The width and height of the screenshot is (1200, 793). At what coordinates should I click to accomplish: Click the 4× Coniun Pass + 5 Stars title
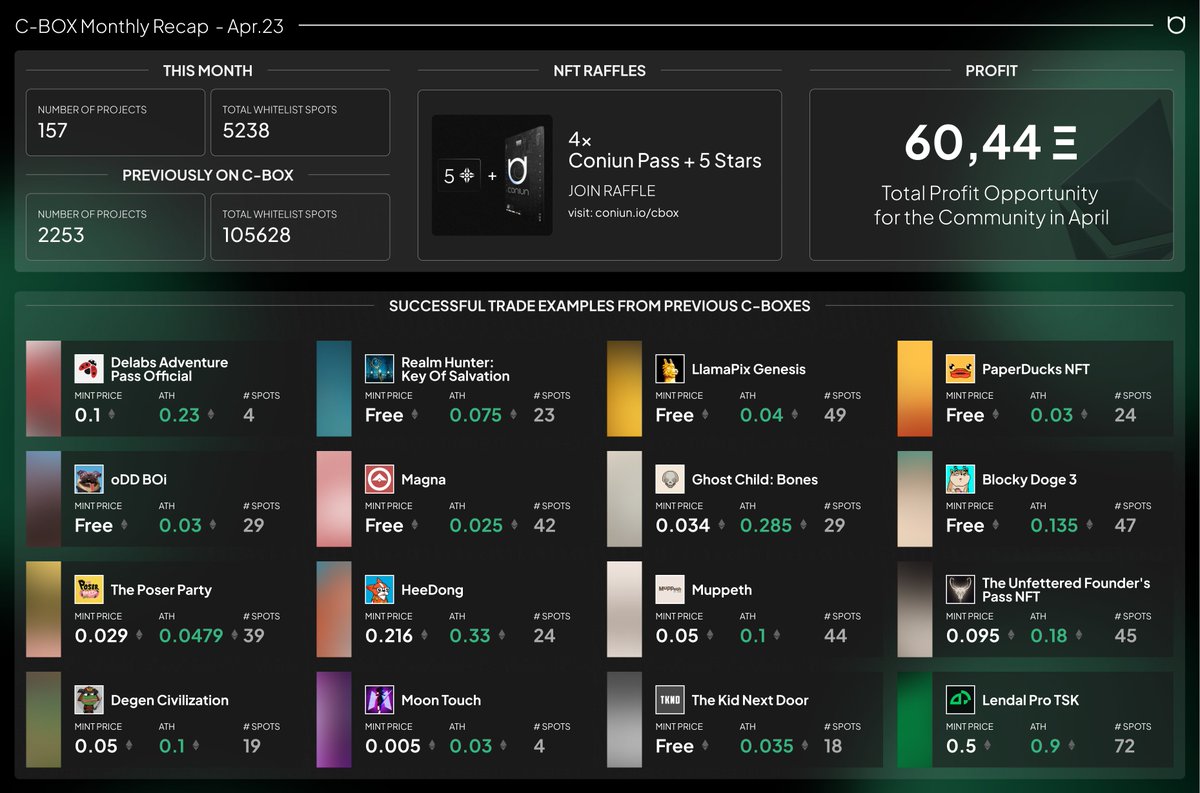(x=665, y=151)
